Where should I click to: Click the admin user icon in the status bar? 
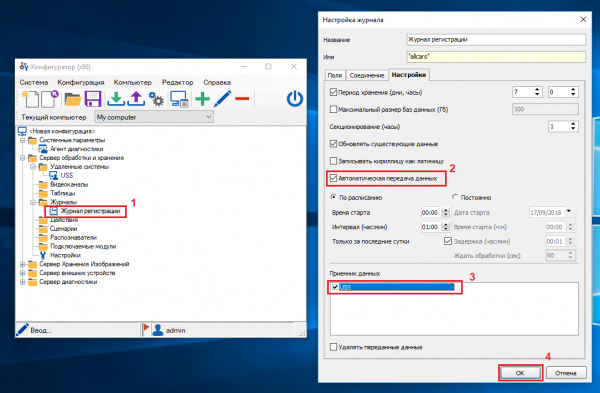[x=158, y=330]
